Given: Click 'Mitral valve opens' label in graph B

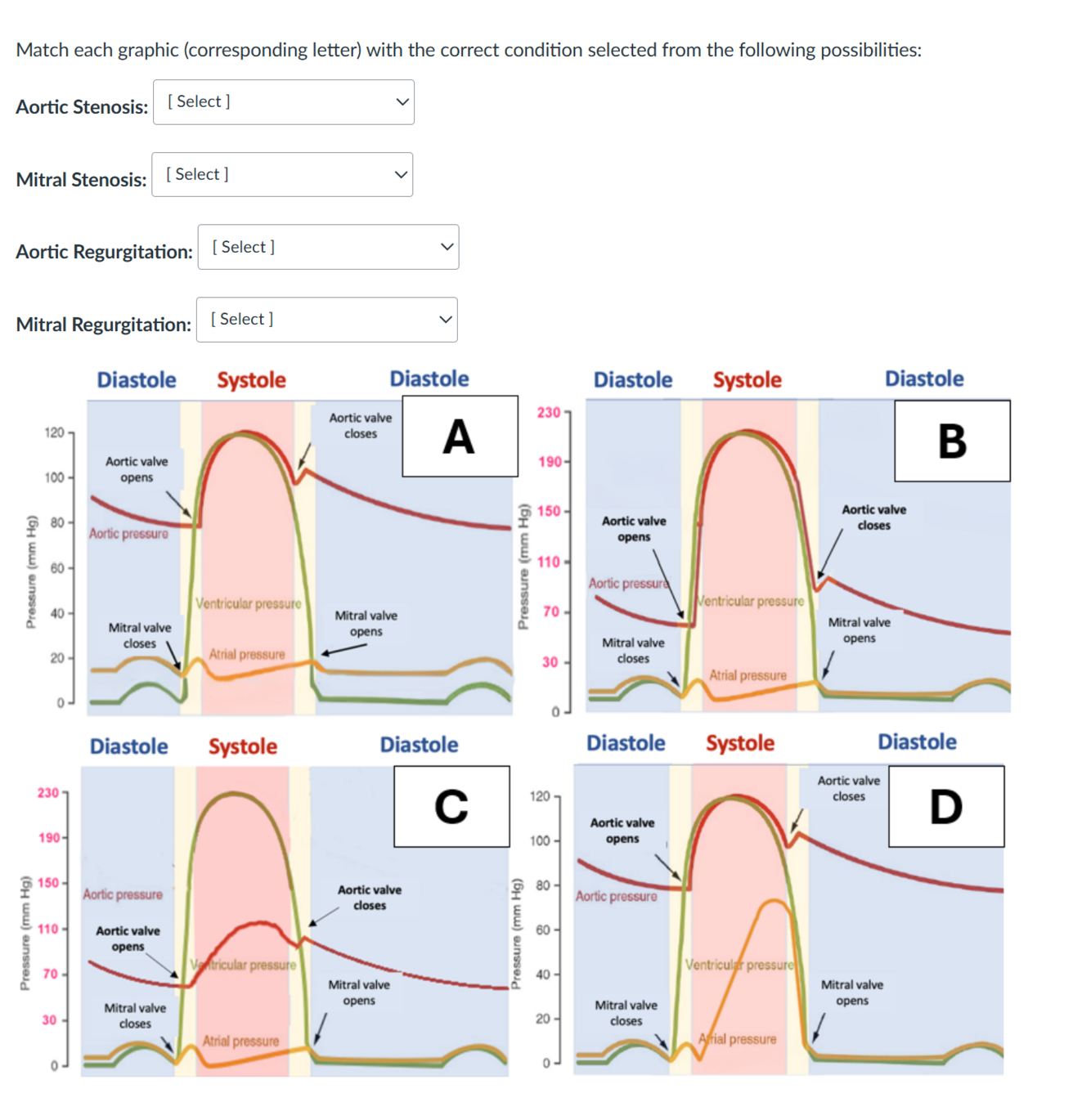Looking at the screenshot, I should point(859,630).
